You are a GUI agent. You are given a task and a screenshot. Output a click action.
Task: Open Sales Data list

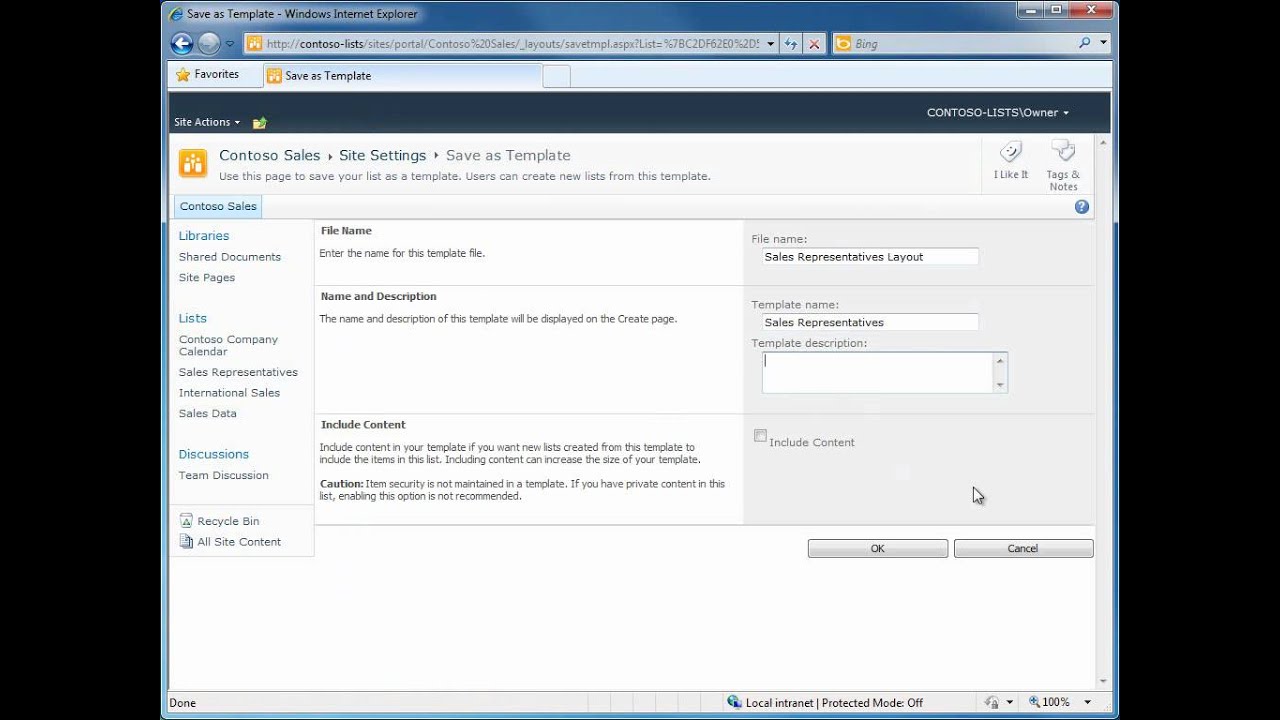click(208, 414)
